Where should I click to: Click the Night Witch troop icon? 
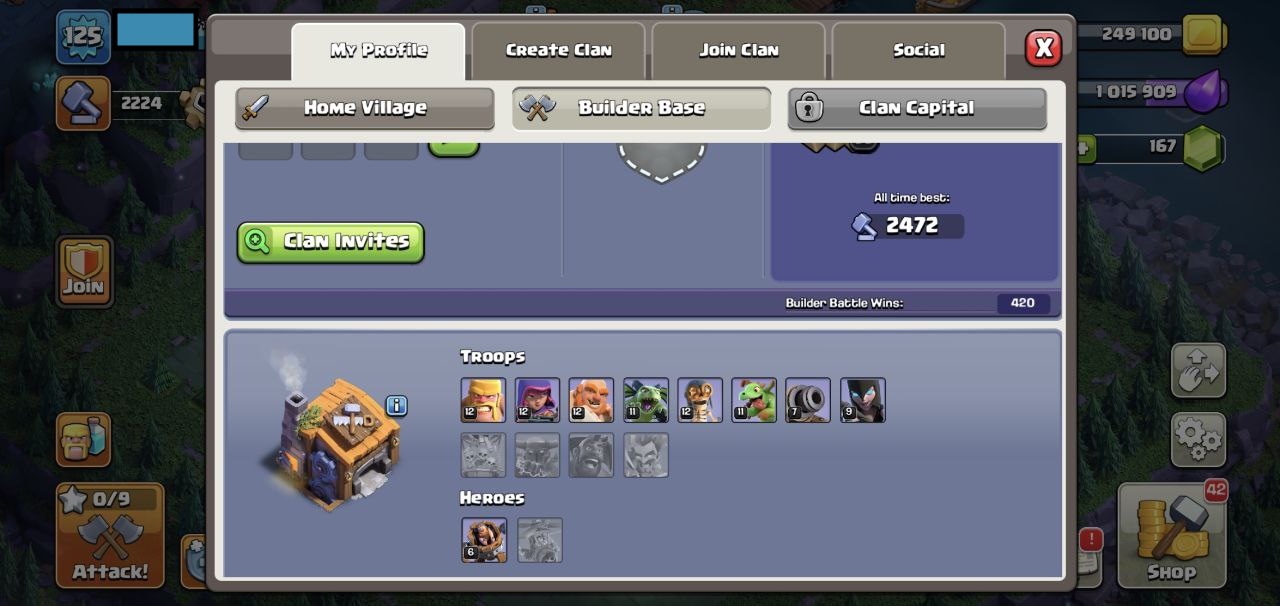pyautogui.click(x=862, y=400)
